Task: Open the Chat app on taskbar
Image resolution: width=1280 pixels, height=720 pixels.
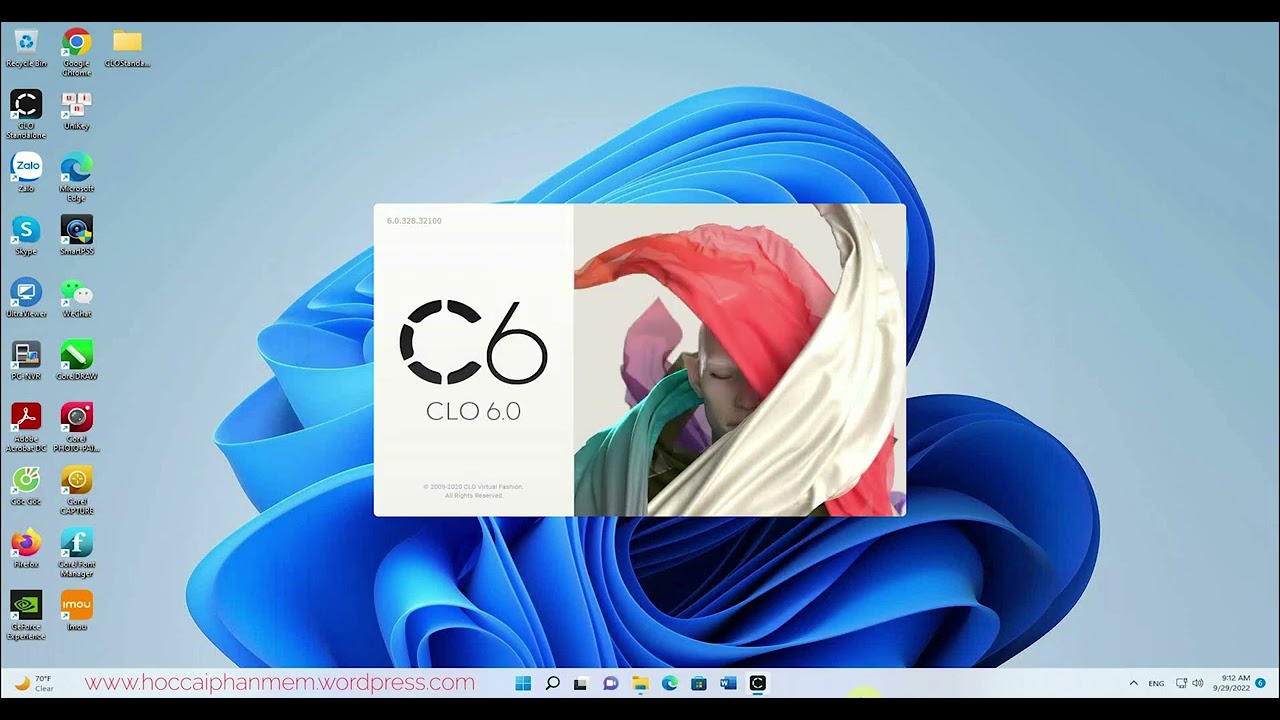Action: coord(610,683)
